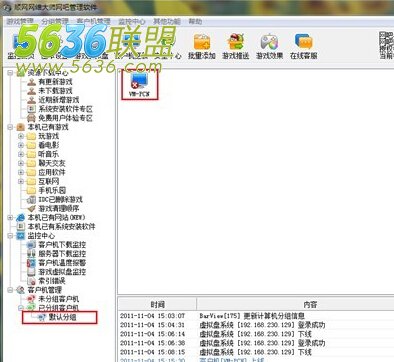394x362 pixels.
Task: Open 在线客服 chat support
Action: coord(303,46)
